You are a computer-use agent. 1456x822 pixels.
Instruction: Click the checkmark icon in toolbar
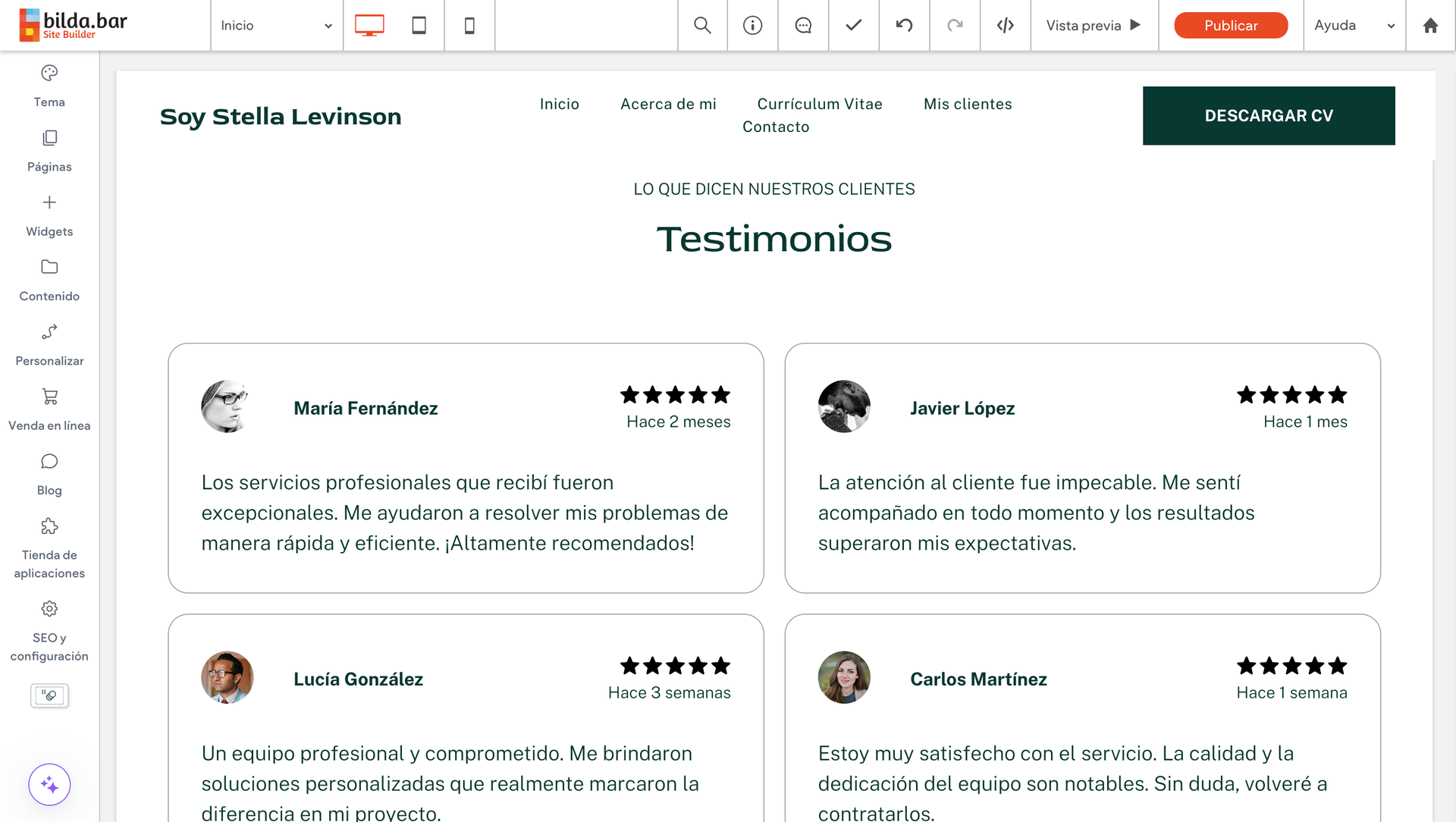854,25
